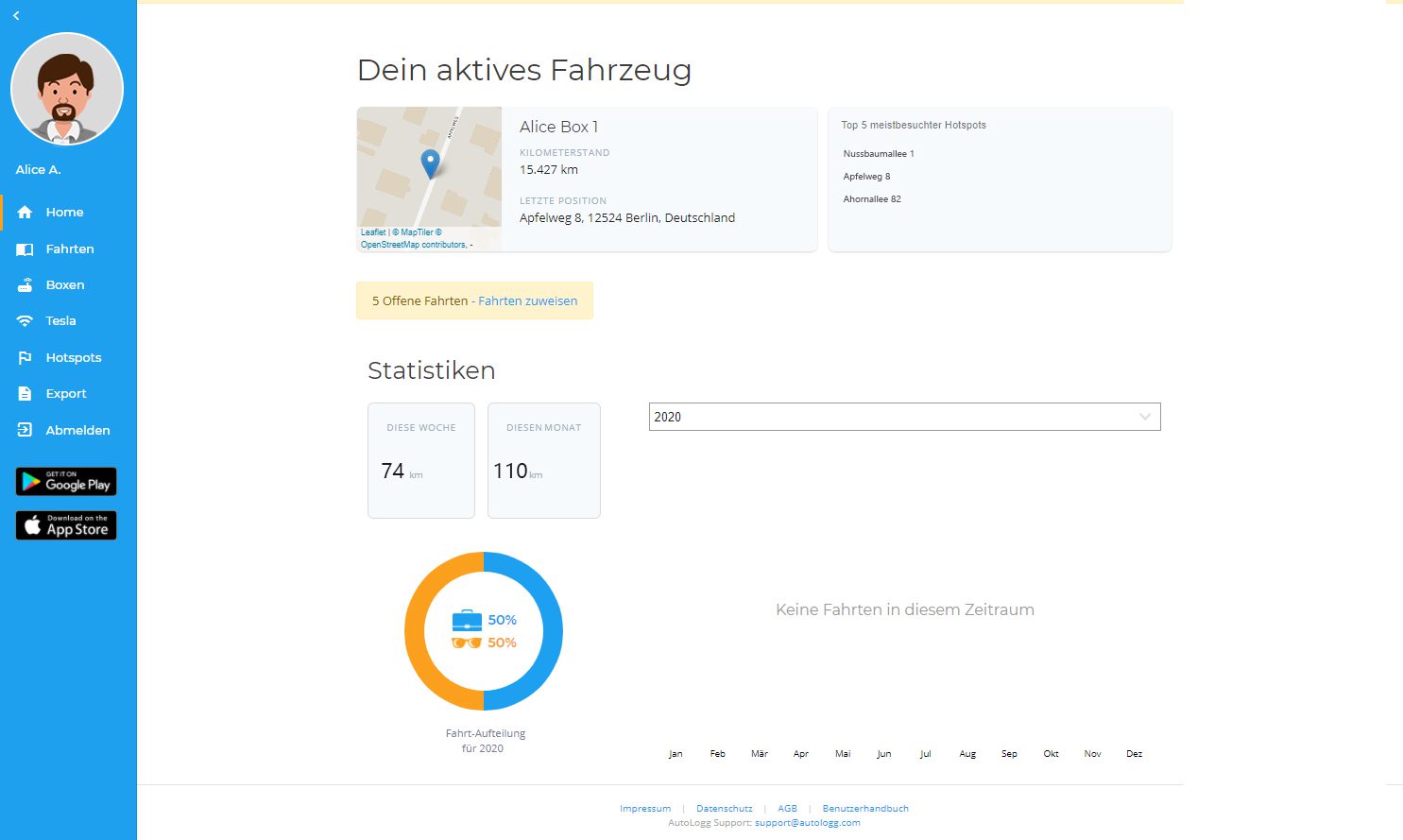This screenshot has width=1403, height=840.
Task: Click the blue map location pin
Action: point(430,163)
